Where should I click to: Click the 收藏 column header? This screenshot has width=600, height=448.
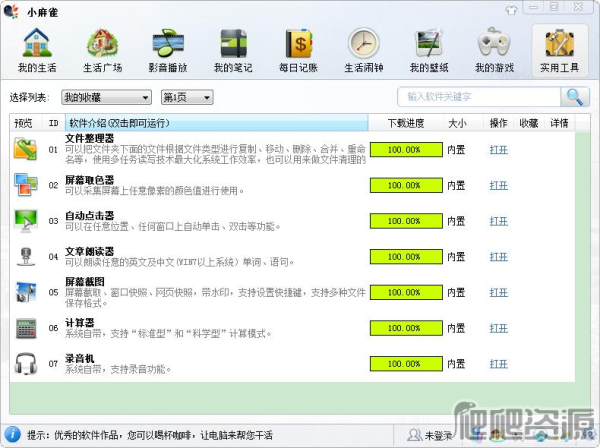click(529, 123)
